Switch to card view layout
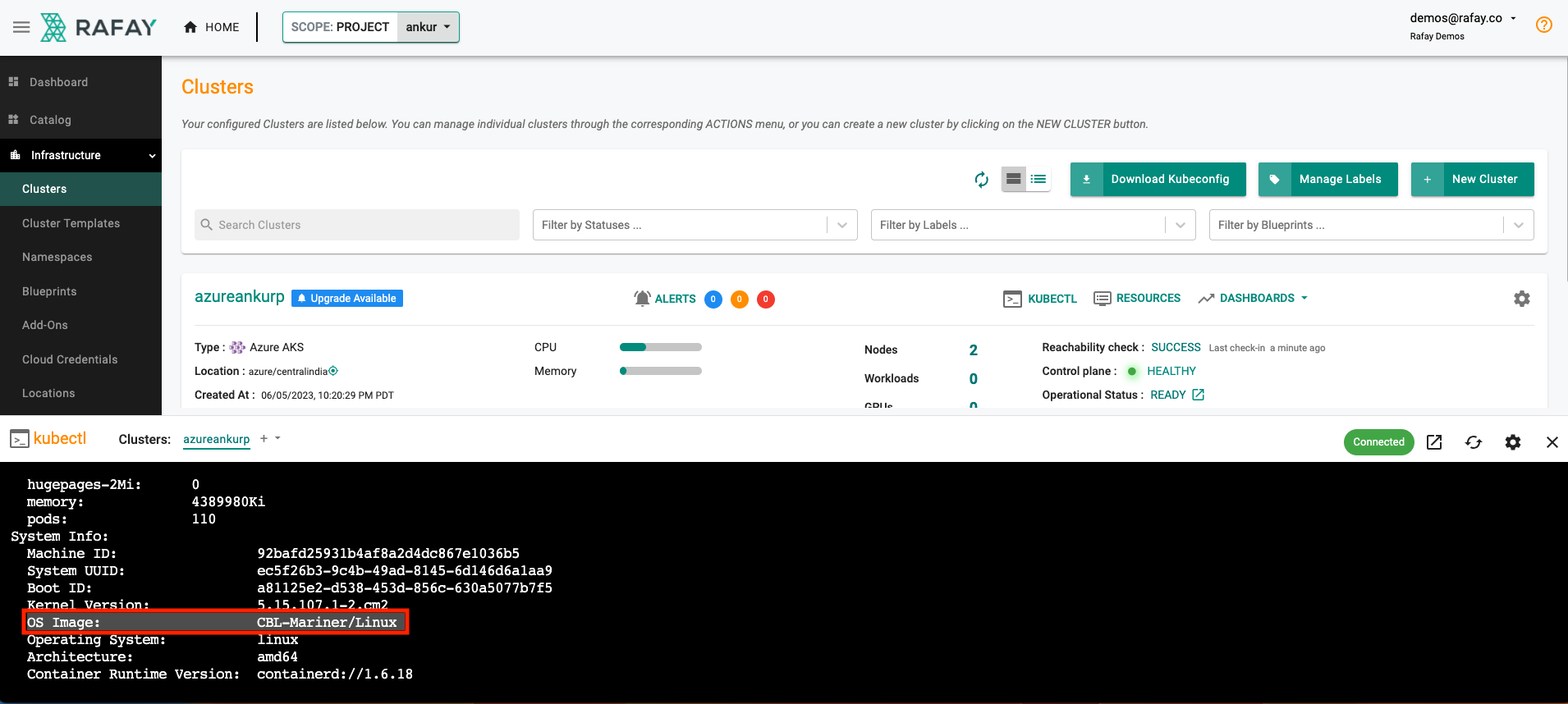The image size is (1568, 704). coord(1014,179)
